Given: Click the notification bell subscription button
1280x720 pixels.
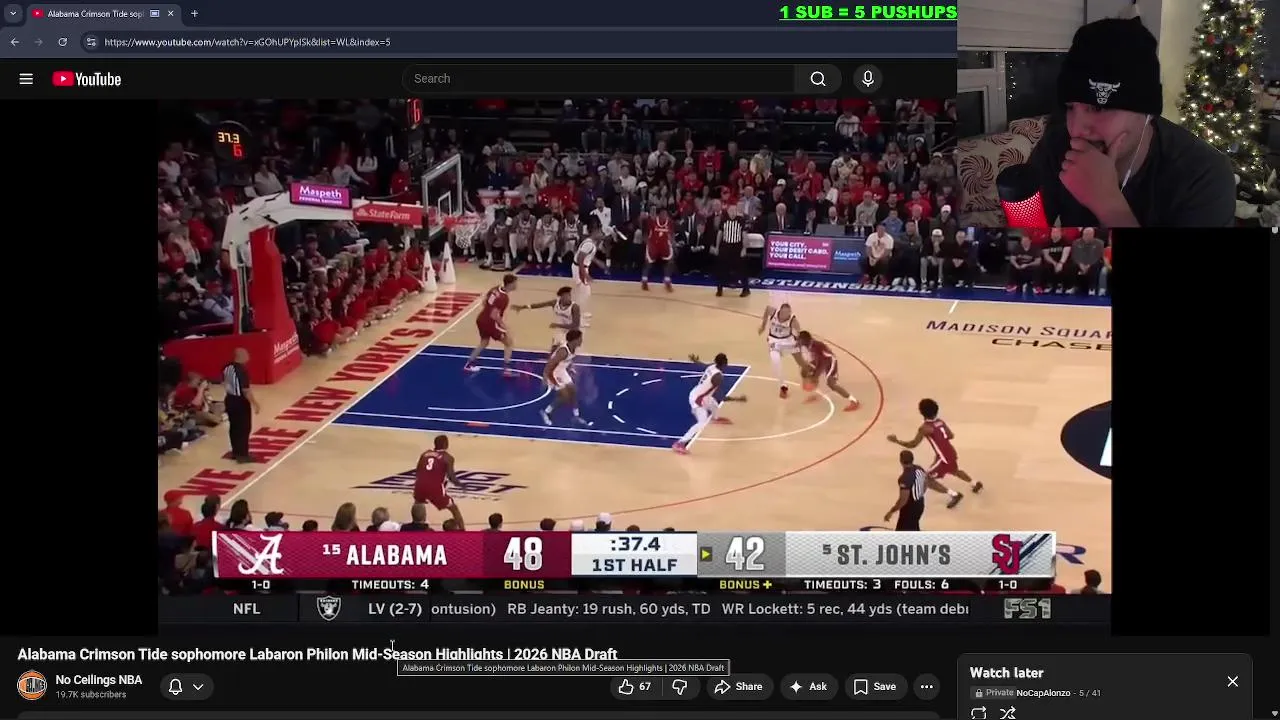Looking at the screenshot, I should 175,686.
